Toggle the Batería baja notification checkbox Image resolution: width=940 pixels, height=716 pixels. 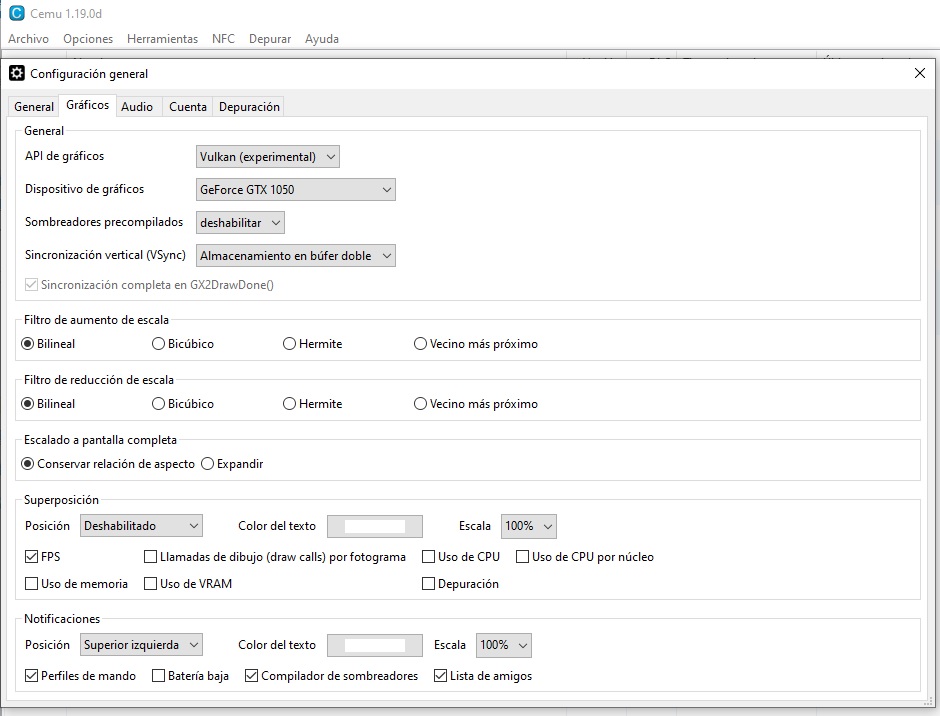pos(159,676)
